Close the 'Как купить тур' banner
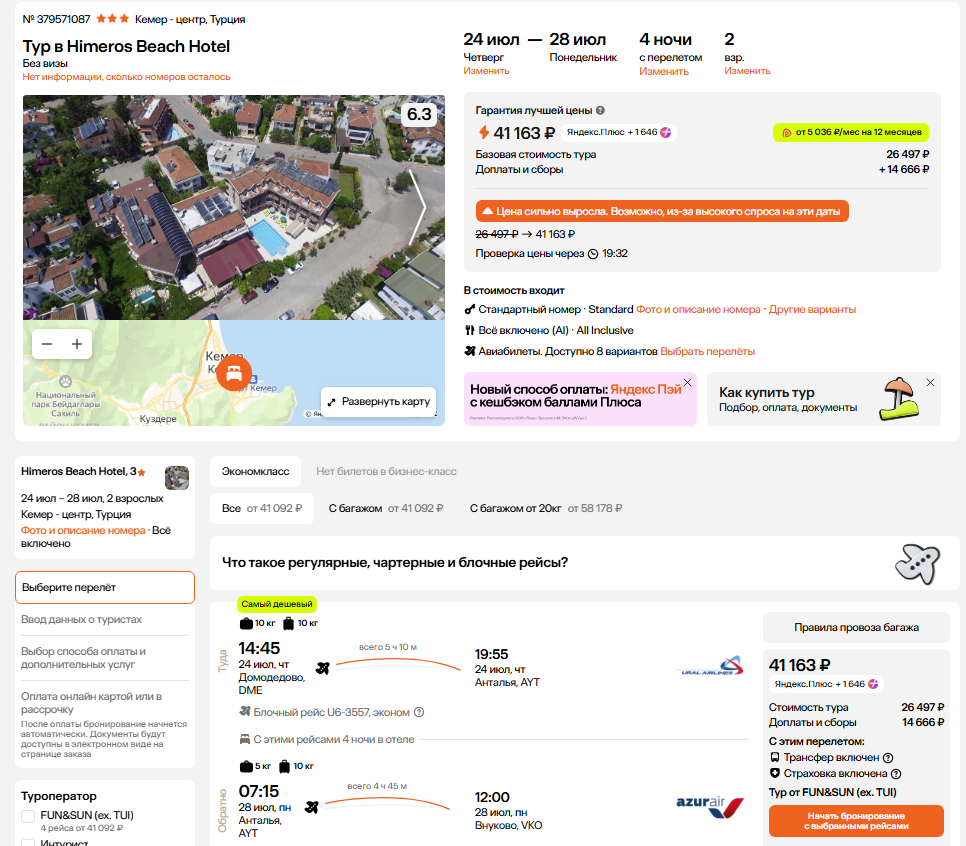Viewport: 966px width, 846px height. 930,383
